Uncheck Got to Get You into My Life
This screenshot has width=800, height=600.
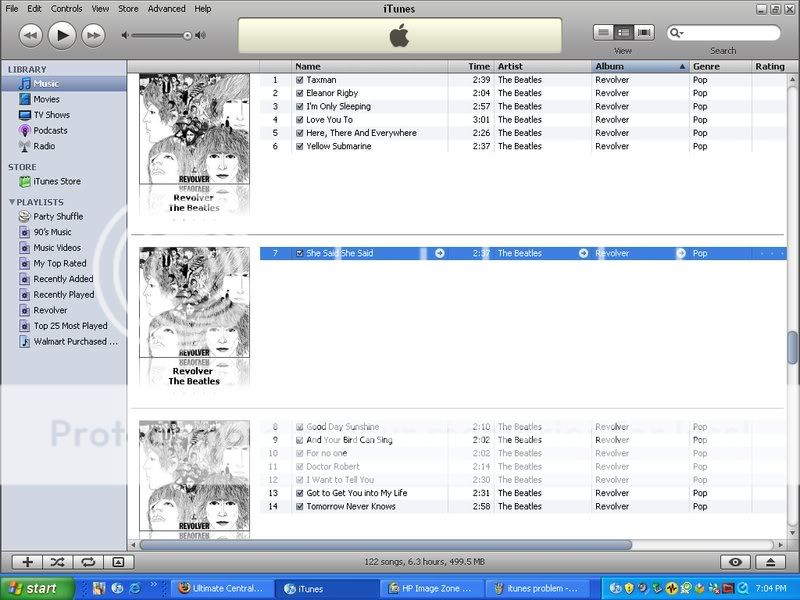299,493
